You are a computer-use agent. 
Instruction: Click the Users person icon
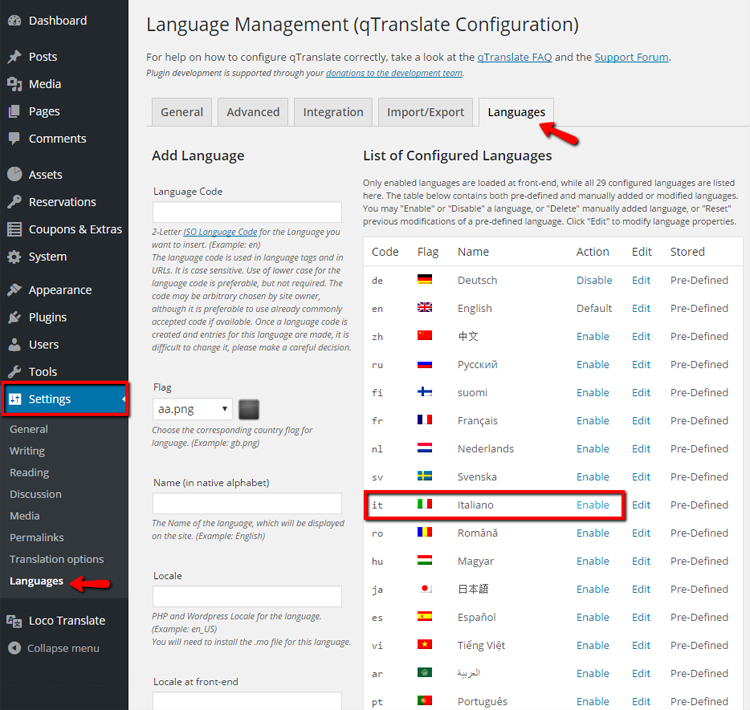click(x=14, y=344)
